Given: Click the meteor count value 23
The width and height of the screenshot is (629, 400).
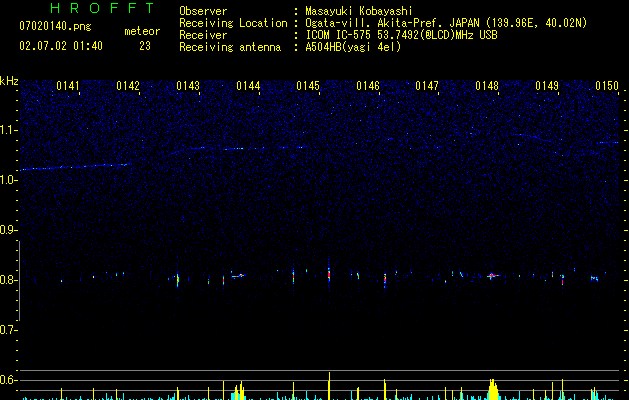Looking at the screenshot, I should (145, 46).
